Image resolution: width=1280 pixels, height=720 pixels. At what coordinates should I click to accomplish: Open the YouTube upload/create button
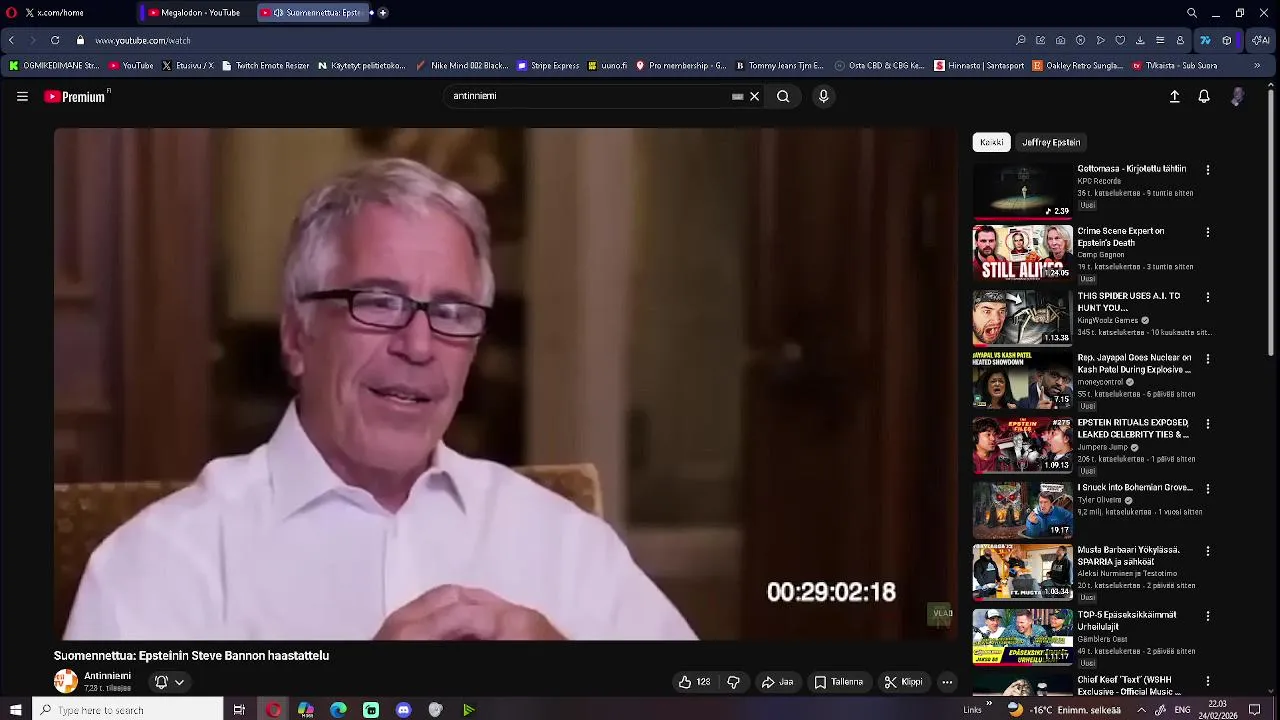pyautogui.click(x=1175, y=97)
